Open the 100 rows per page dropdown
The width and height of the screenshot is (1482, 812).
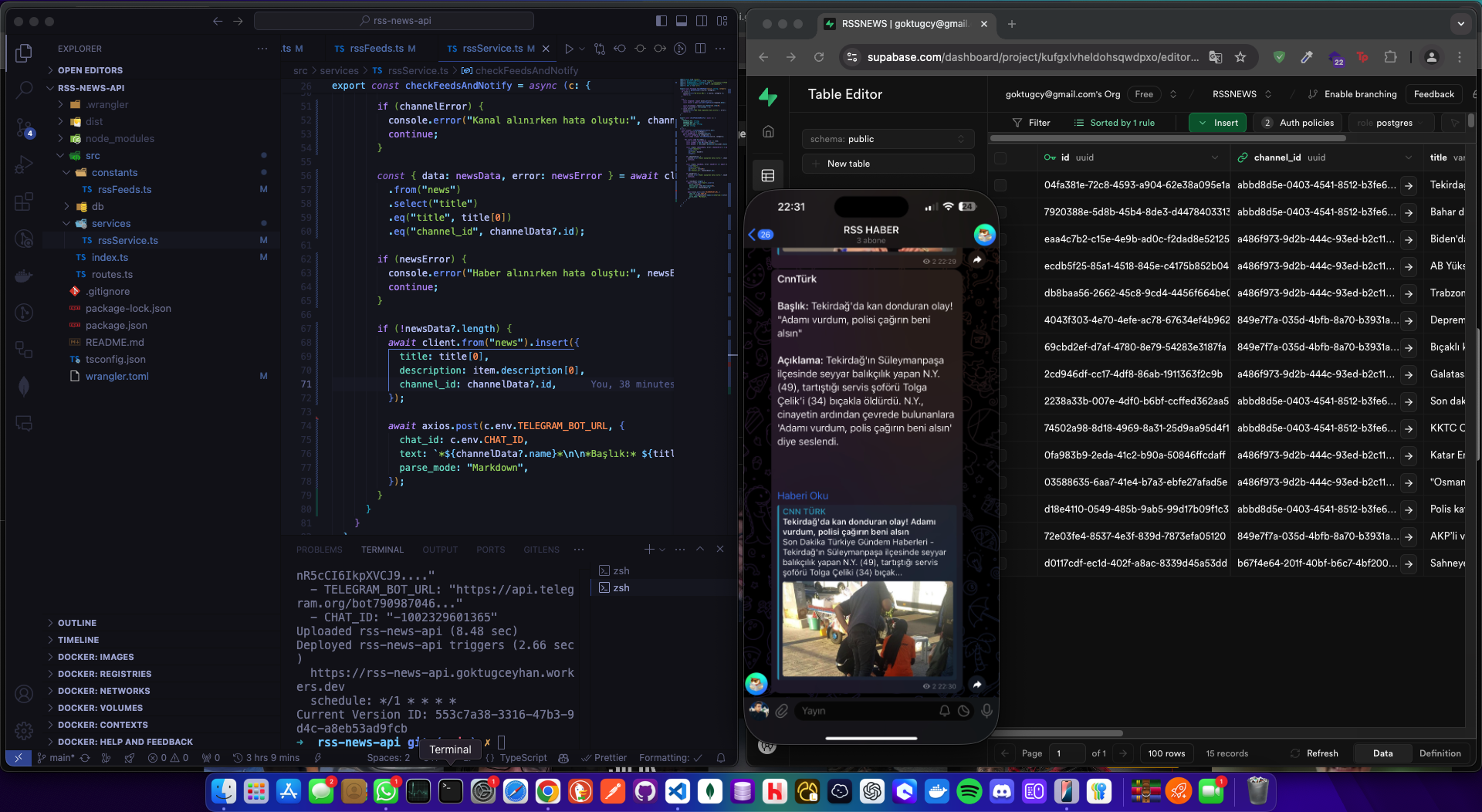[1166, 753]
